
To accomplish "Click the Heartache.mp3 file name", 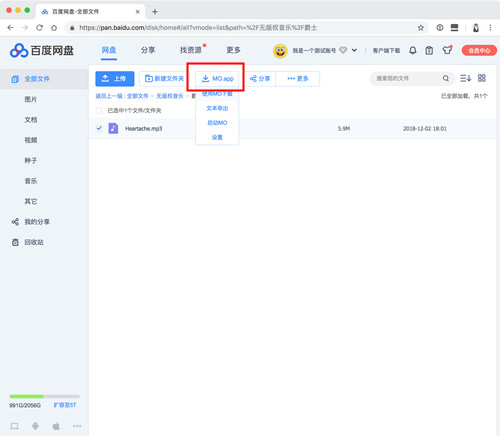I will [x=144, y=129].
